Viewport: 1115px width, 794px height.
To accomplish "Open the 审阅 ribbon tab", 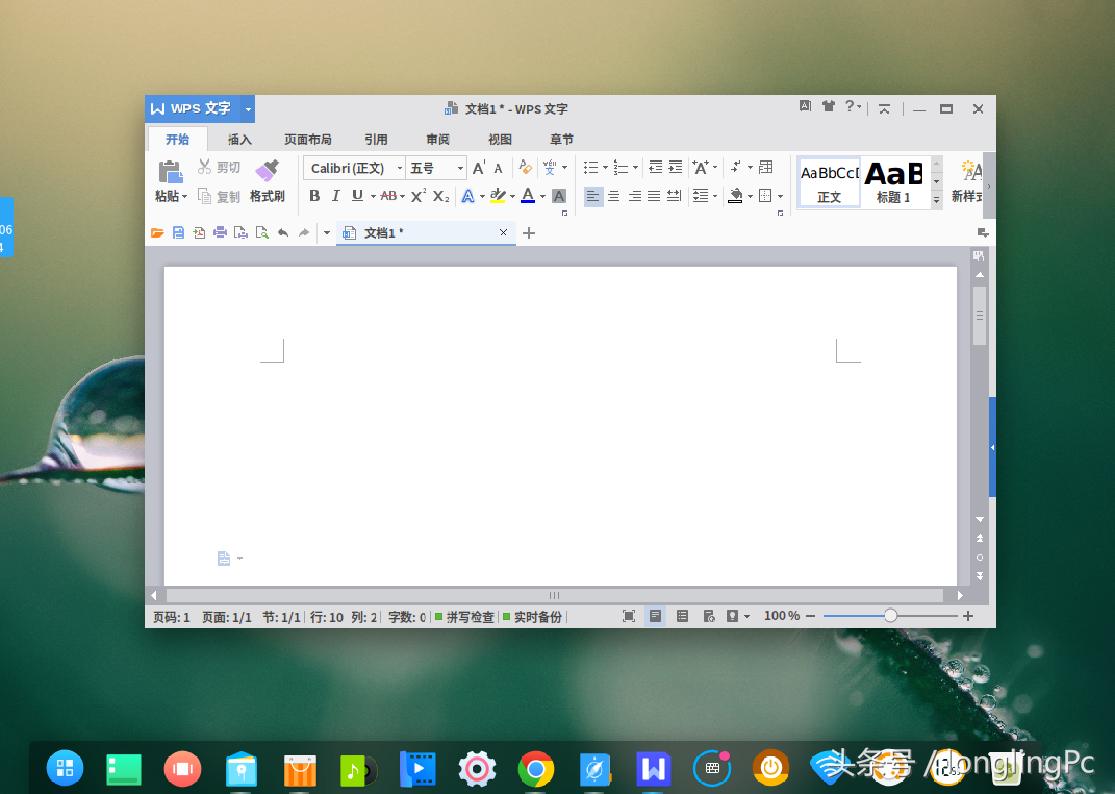I will [437, 138].
